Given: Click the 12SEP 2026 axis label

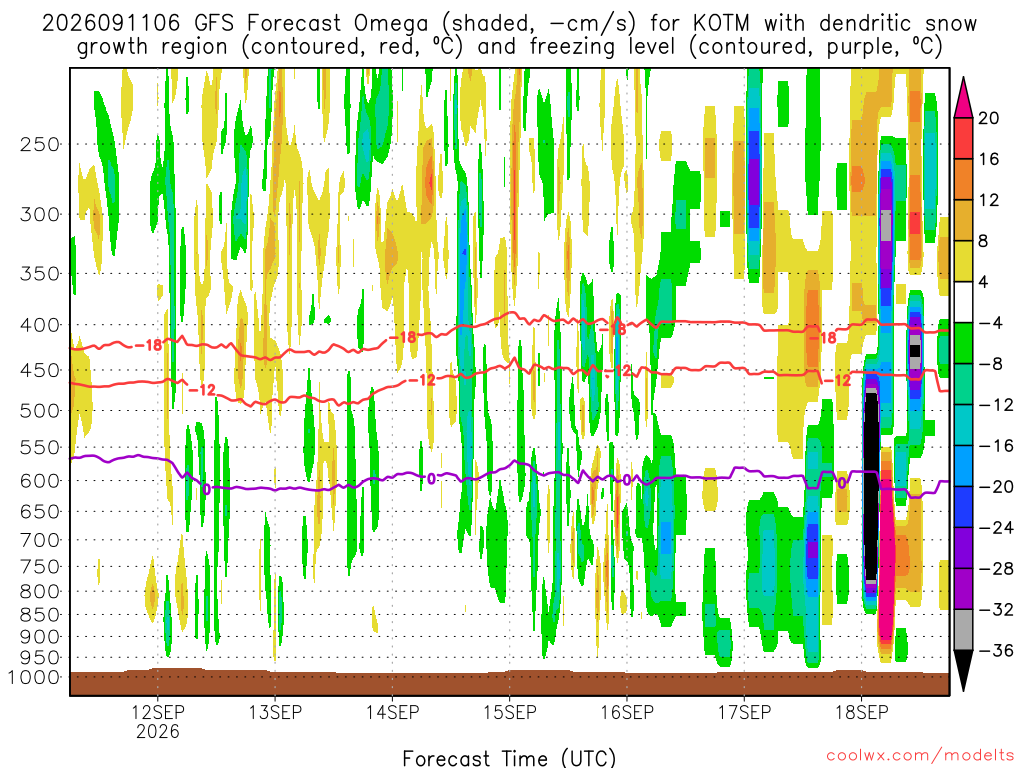Looking at the screenshot, I should tap(157, 721).
